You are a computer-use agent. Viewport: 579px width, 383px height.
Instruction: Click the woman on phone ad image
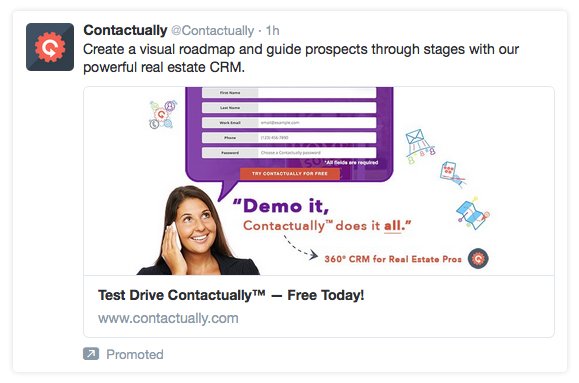coord(198,230)
